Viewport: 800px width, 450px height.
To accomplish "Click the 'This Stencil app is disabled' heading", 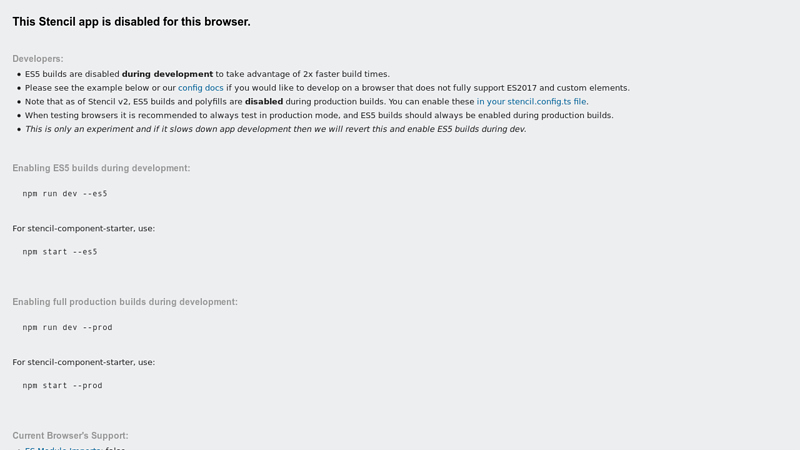I will (x=132, y=22).
